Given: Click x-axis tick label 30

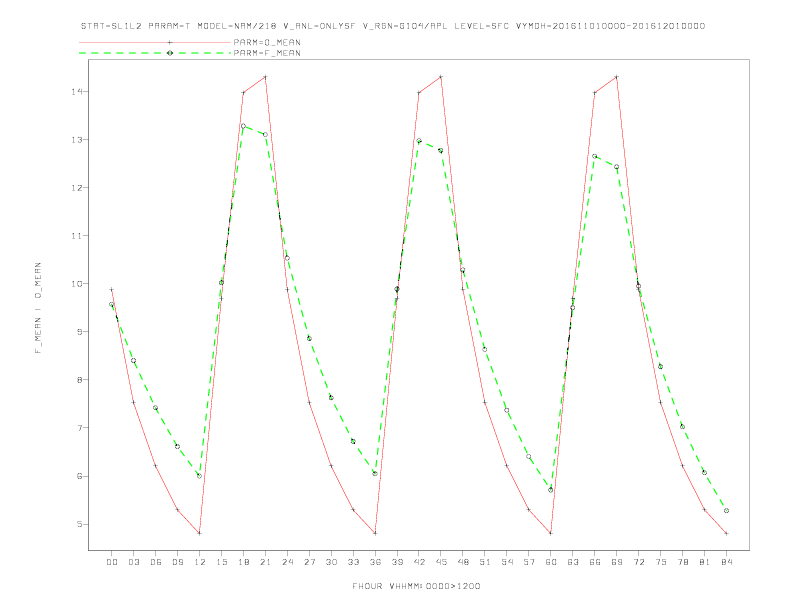Looking at the screenshot, I should pyautogui.click(x=331, y=562).
